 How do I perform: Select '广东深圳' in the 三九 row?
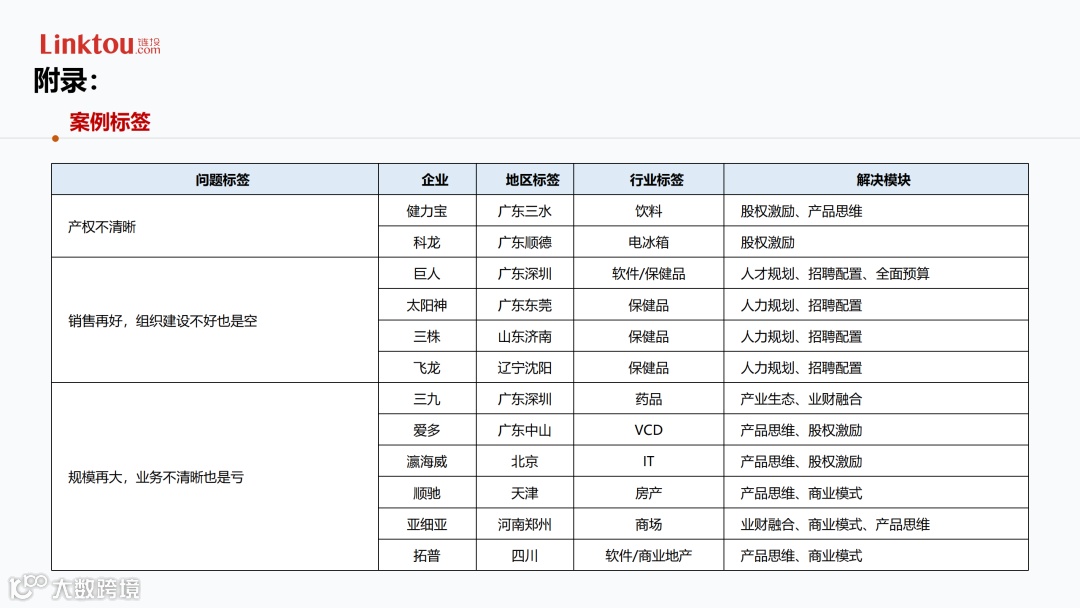pos(525,399)
